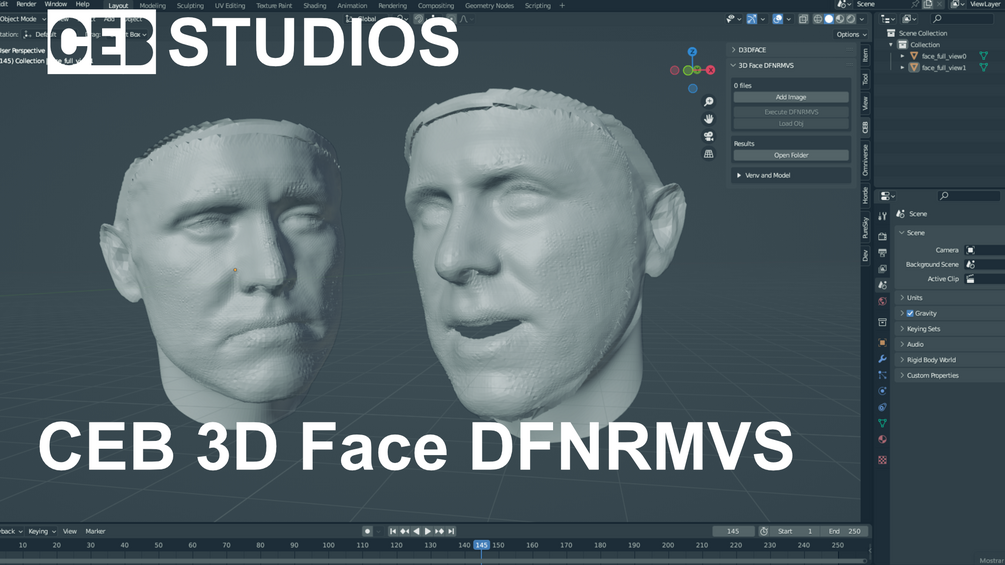The height and width of the screenshot is (565, 1005).
Task: Click the Camera field in Scene panel
Action: pyautogui.click(x=984, y=250)
